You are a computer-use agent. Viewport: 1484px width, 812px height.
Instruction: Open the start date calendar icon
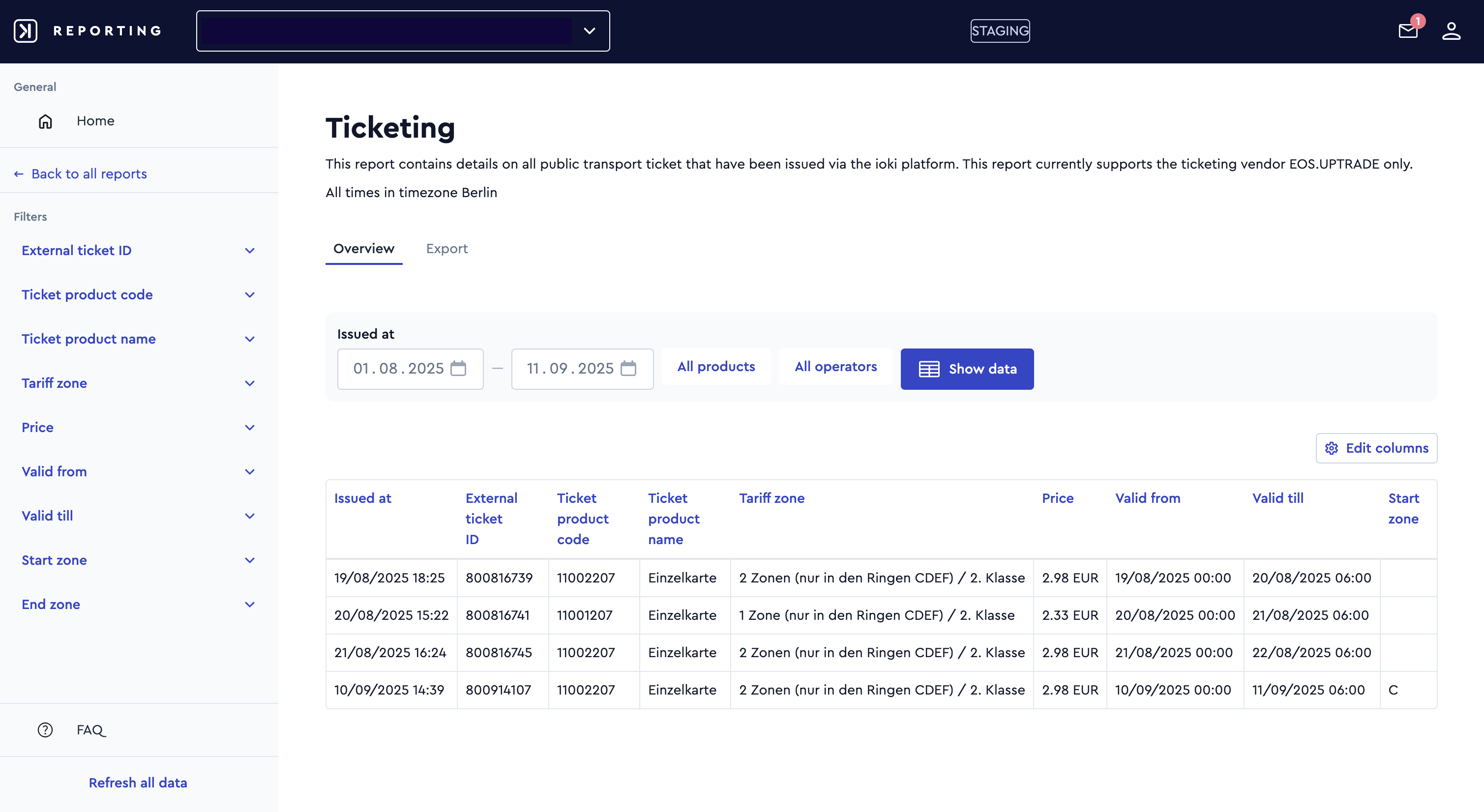click(x=458, y=369)
